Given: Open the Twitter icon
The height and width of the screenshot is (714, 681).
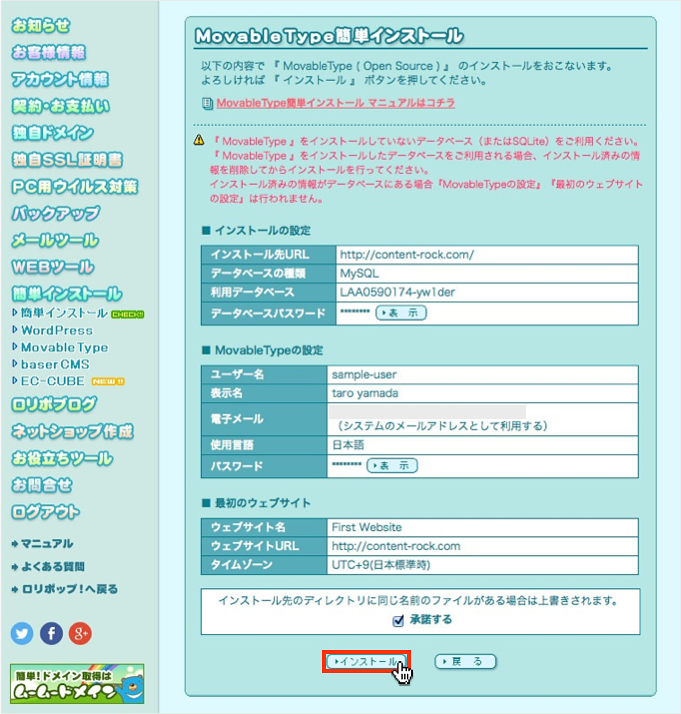Looking at the screenshot, I should [22, 633].
